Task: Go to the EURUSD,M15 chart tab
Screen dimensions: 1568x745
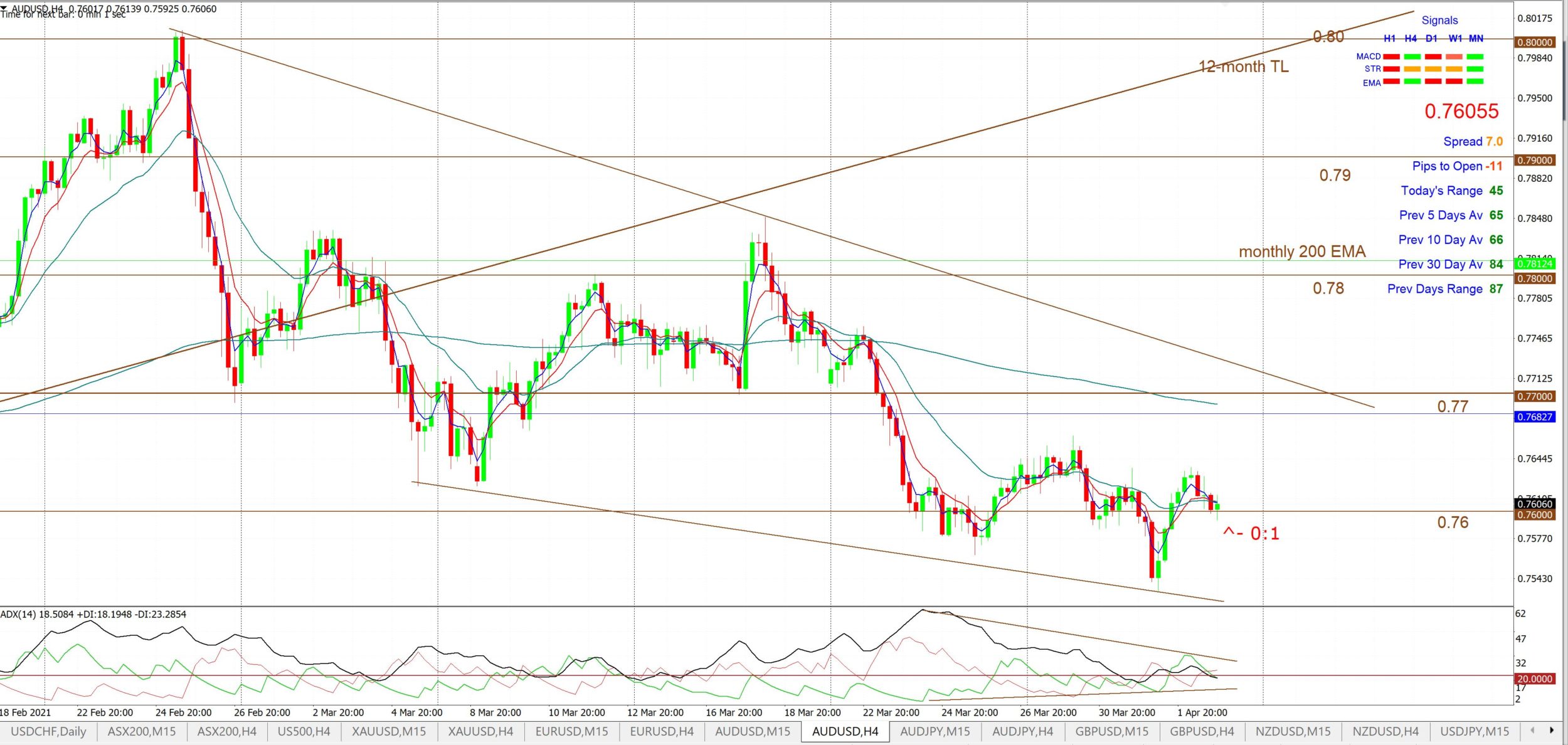Action: (x=571, y=731)
